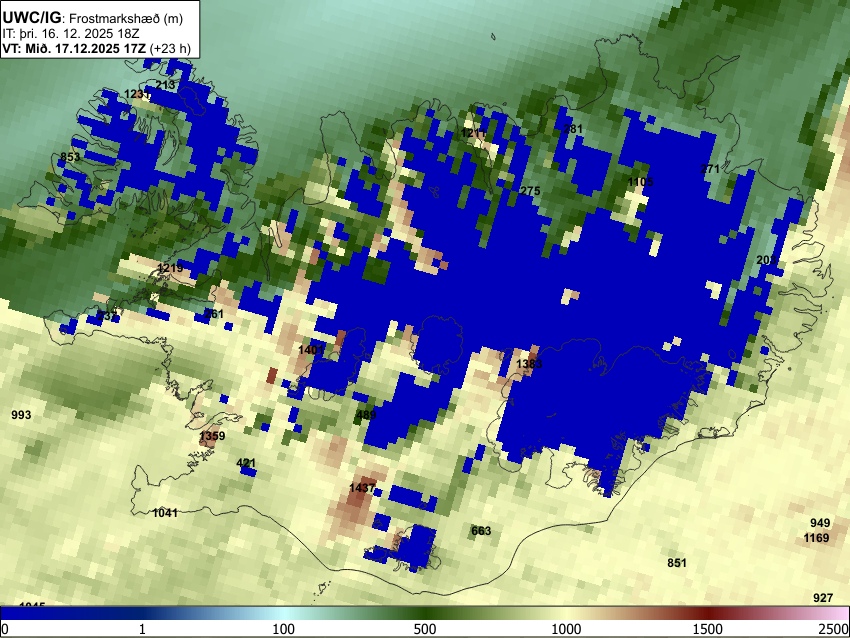Click the map value 927

823,597
